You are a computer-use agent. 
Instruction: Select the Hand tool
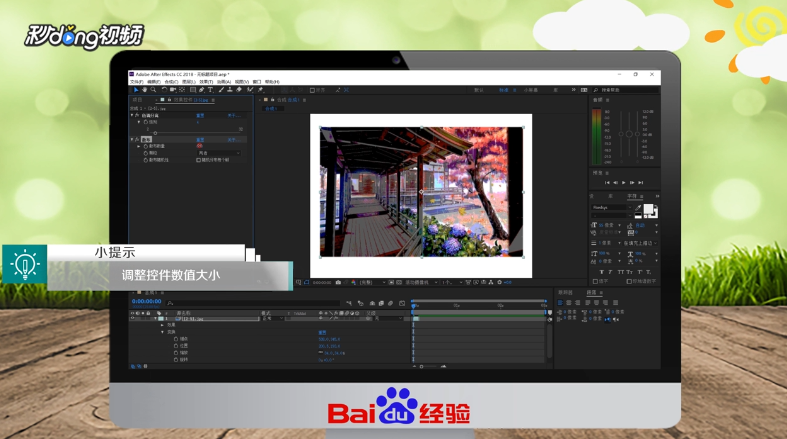pyautogui.click(x=144, y=90)
